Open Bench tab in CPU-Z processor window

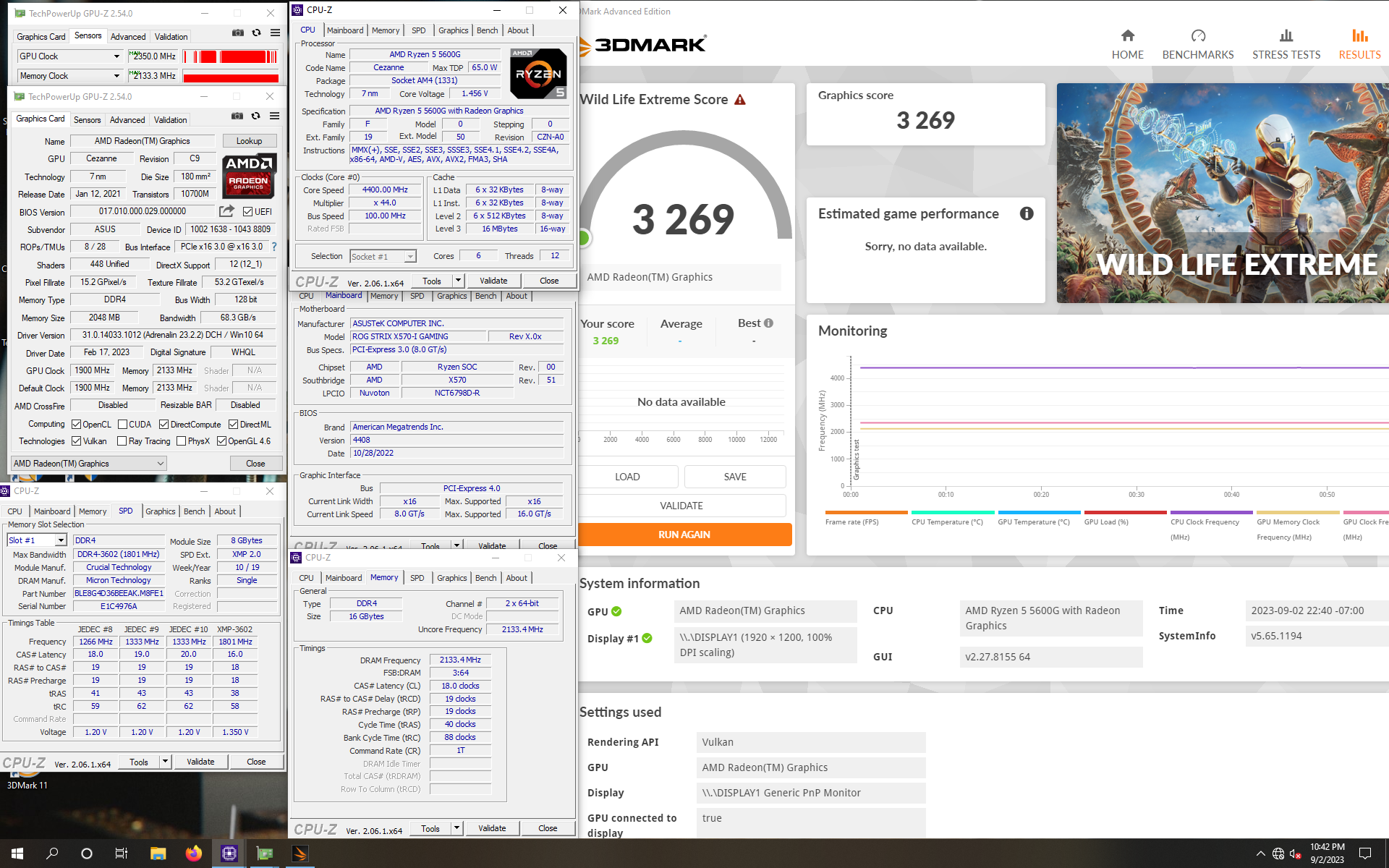click(x=487, y=30)
